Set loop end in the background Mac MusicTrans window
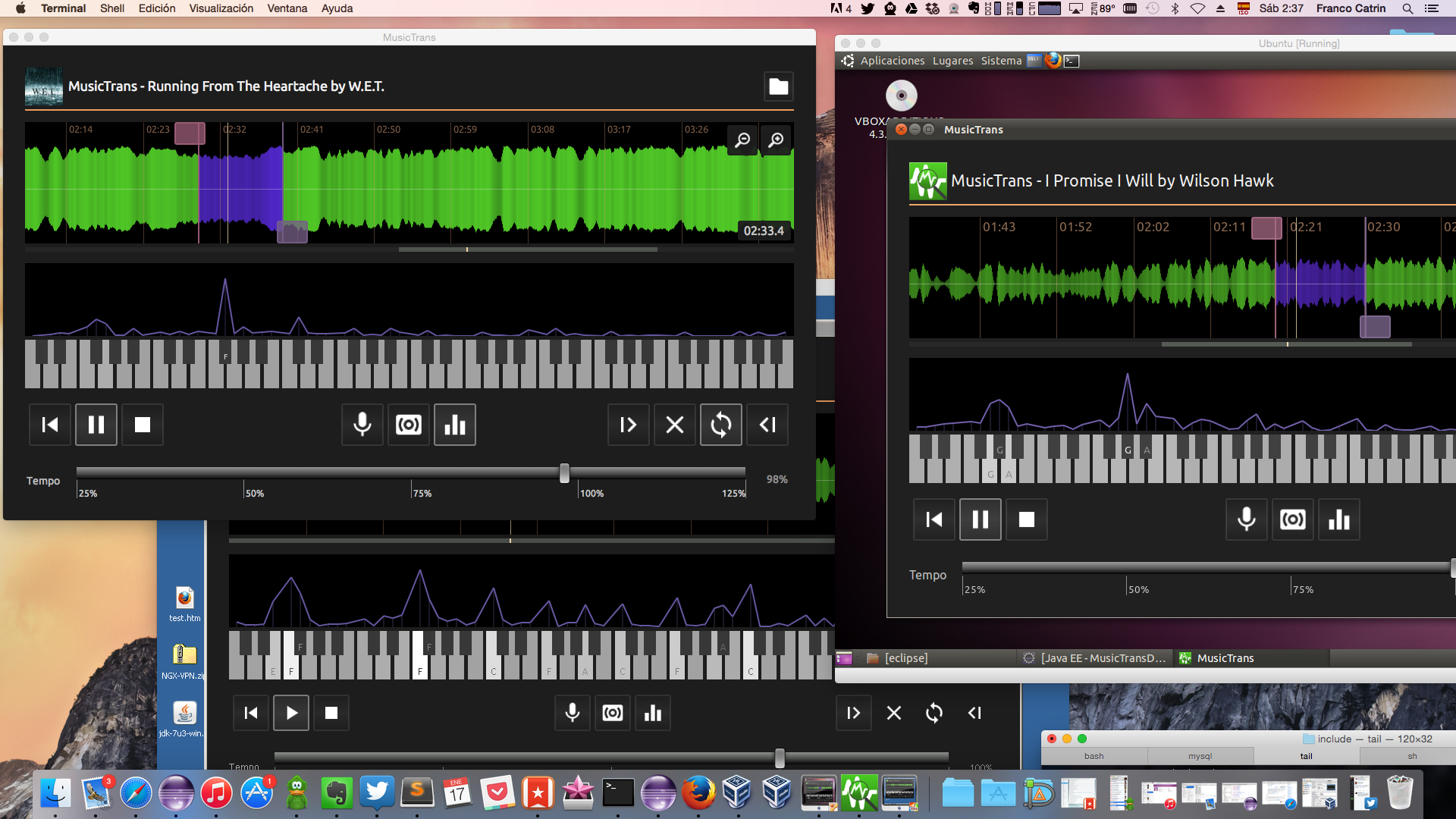Screen dimensions: 1456x819 click(974, 713)
